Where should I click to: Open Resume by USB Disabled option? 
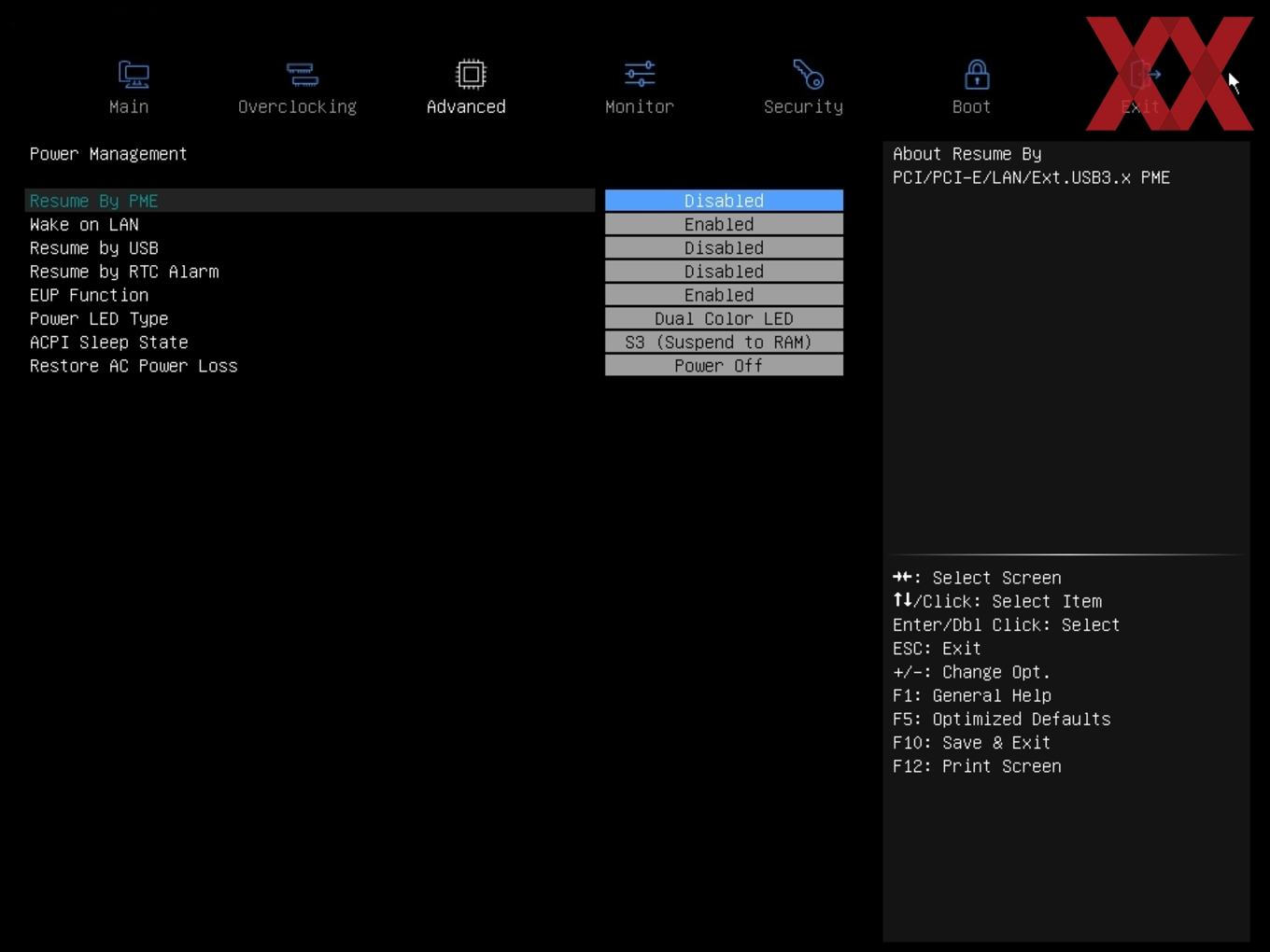click(x=724, y=247)
